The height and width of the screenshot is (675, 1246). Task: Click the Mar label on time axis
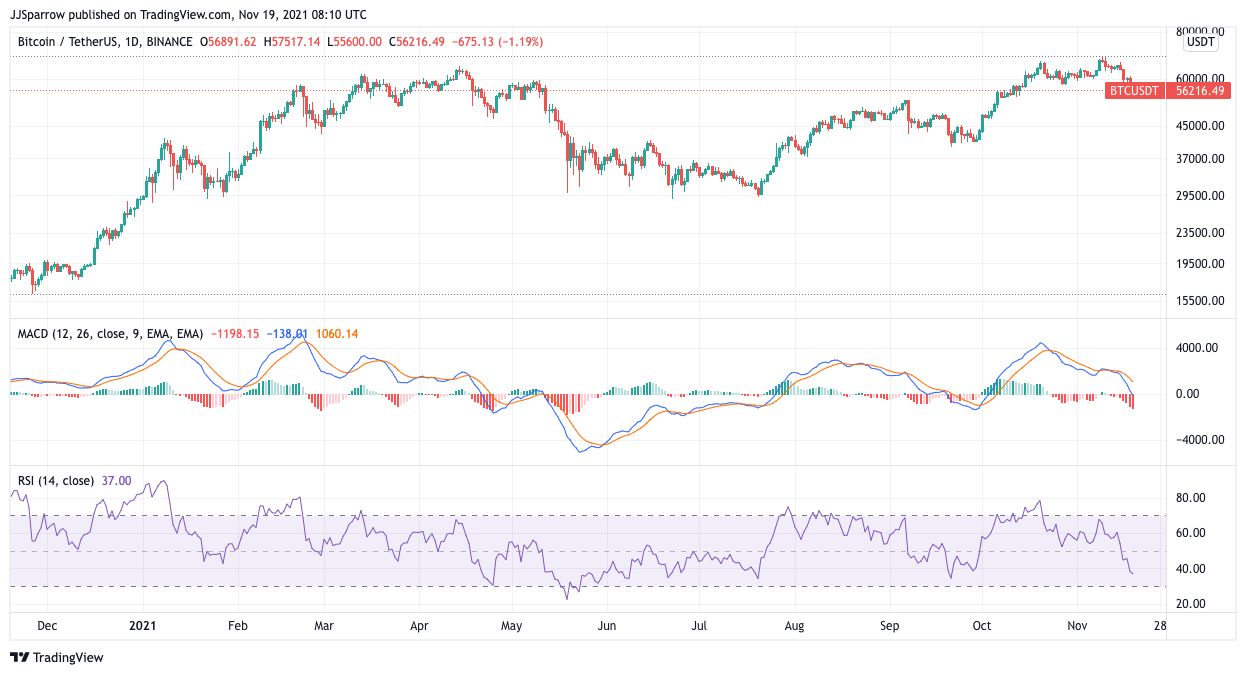[324, 626]
